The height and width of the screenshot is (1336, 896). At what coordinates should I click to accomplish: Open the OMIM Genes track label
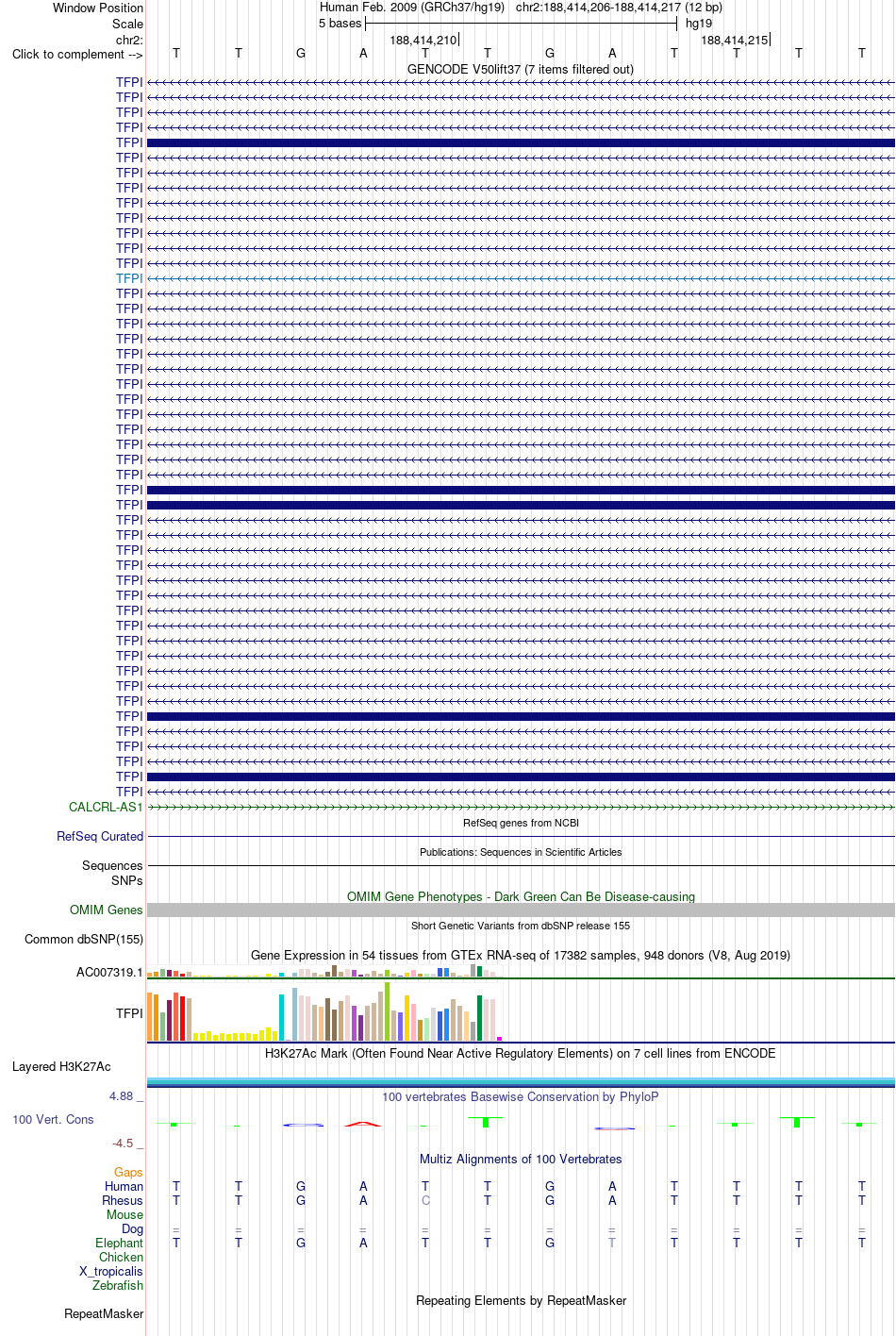click(x=107, y=910)
